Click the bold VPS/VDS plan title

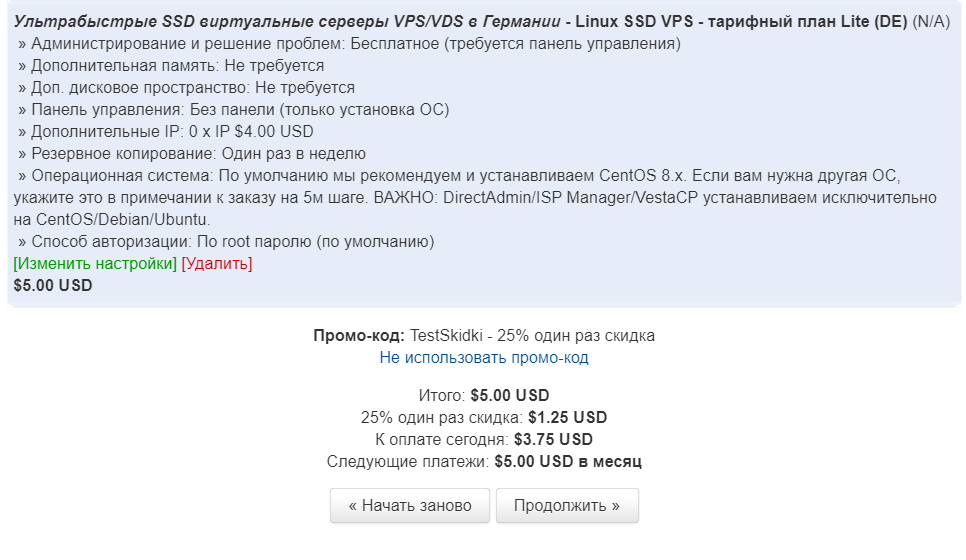click(460, 22)
